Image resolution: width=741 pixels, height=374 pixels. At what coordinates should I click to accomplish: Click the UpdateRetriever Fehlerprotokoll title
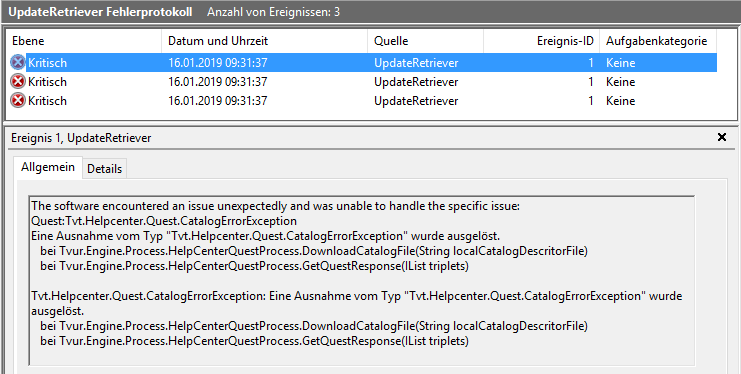(x=100, y=12)
